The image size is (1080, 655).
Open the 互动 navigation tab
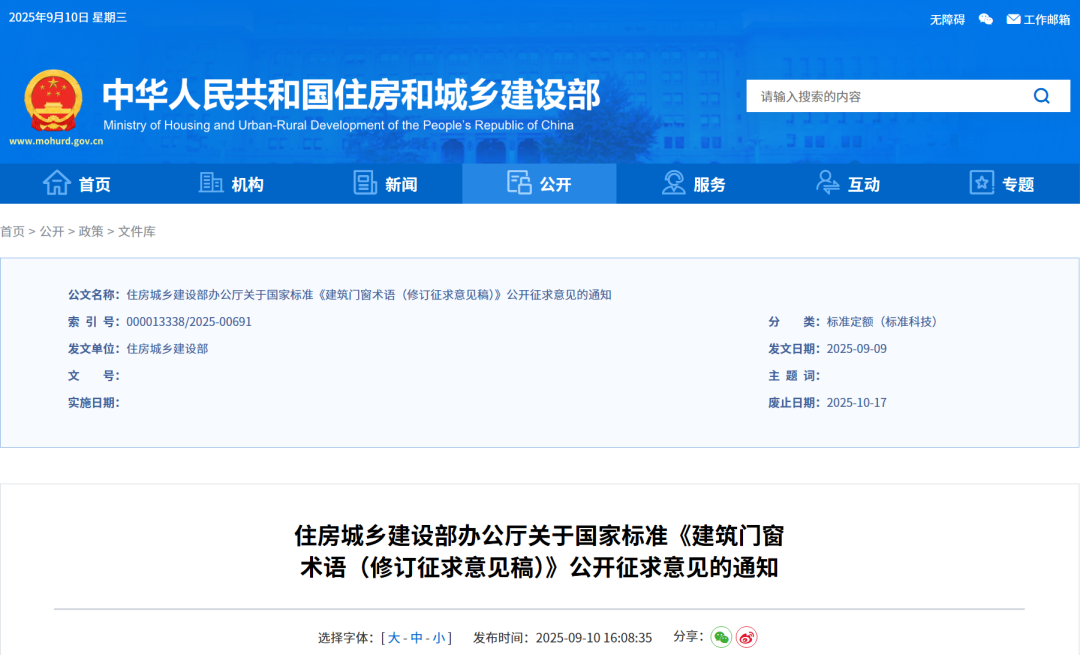pos(848,184)
